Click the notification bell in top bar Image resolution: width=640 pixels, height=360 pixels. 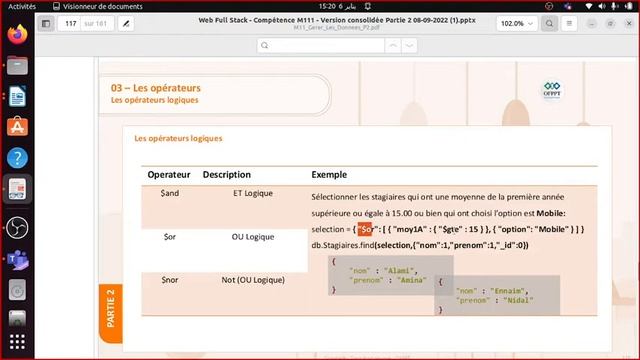pos(368,6)
